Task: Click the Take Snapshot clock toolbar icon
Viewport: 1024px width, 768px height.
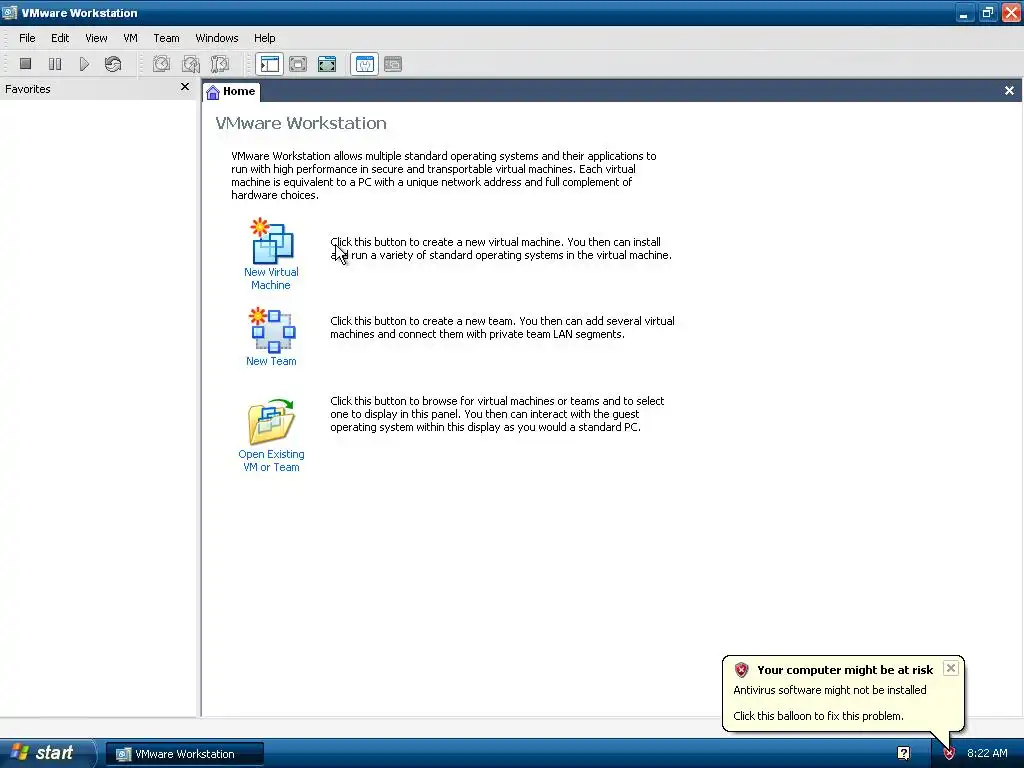Action: (x=162, y=64)
